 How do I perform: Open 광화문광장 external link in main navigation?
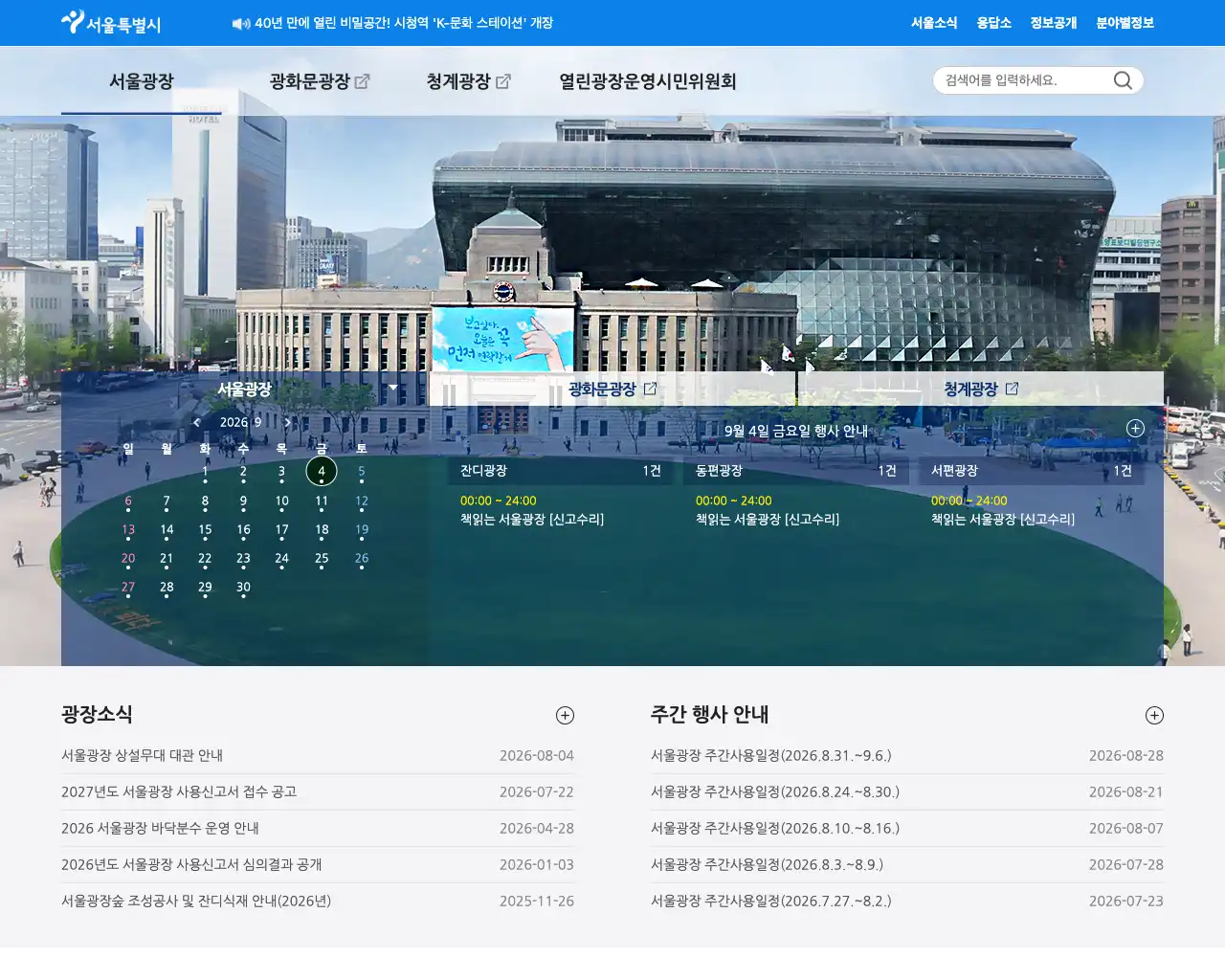coord(320,81)
